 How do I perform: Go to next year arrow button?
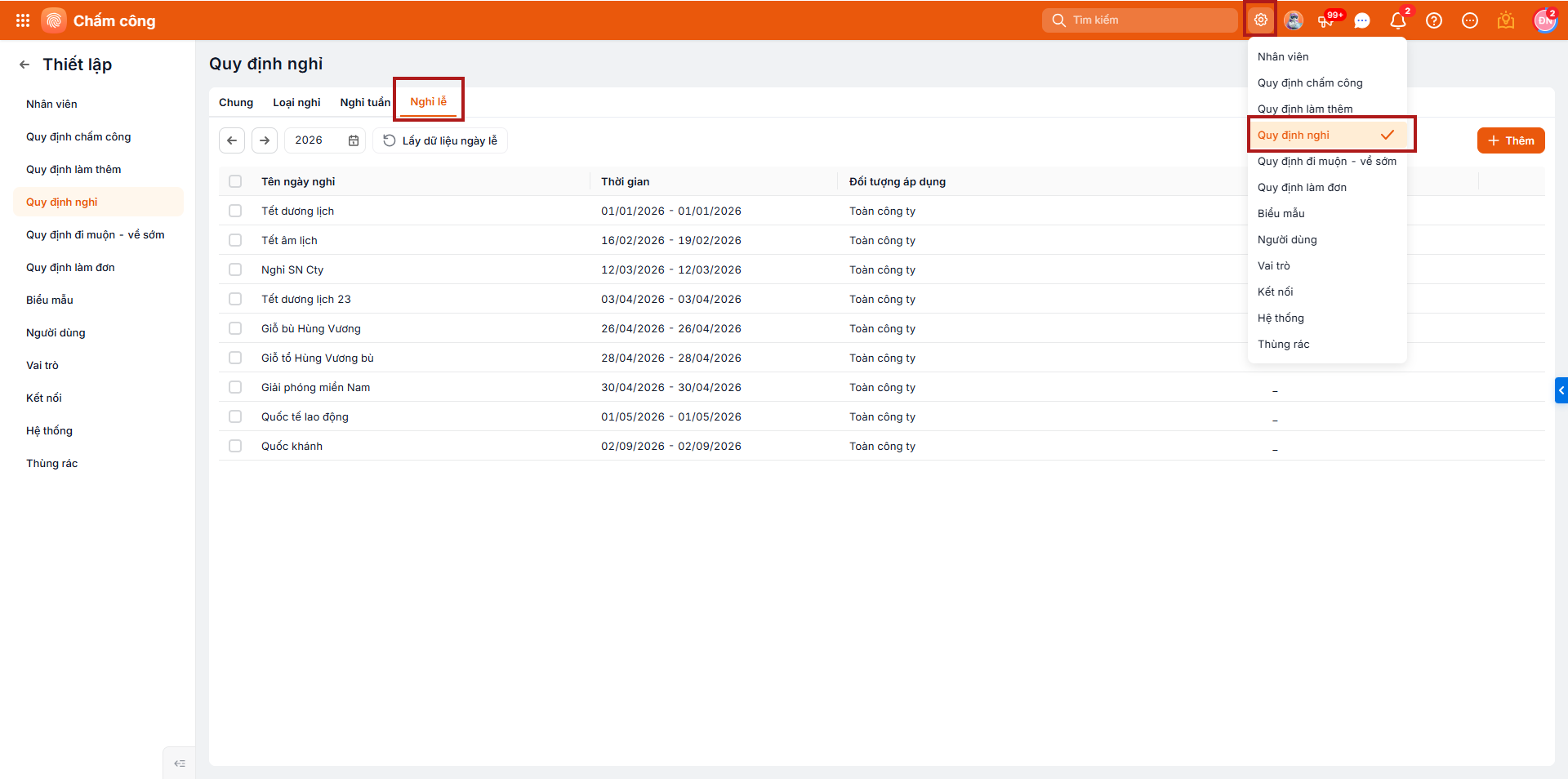point(265,140)
